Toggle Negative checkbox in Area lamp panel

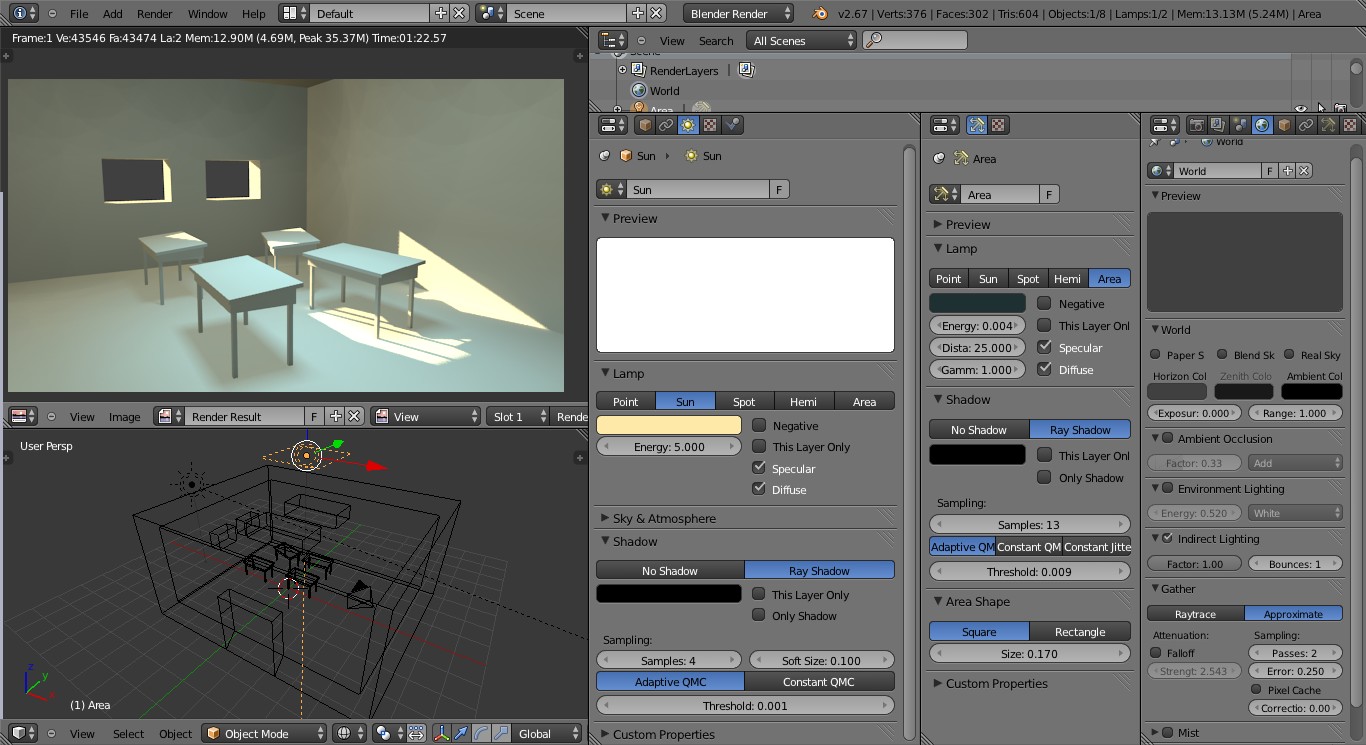click(x=1044, y=303)
